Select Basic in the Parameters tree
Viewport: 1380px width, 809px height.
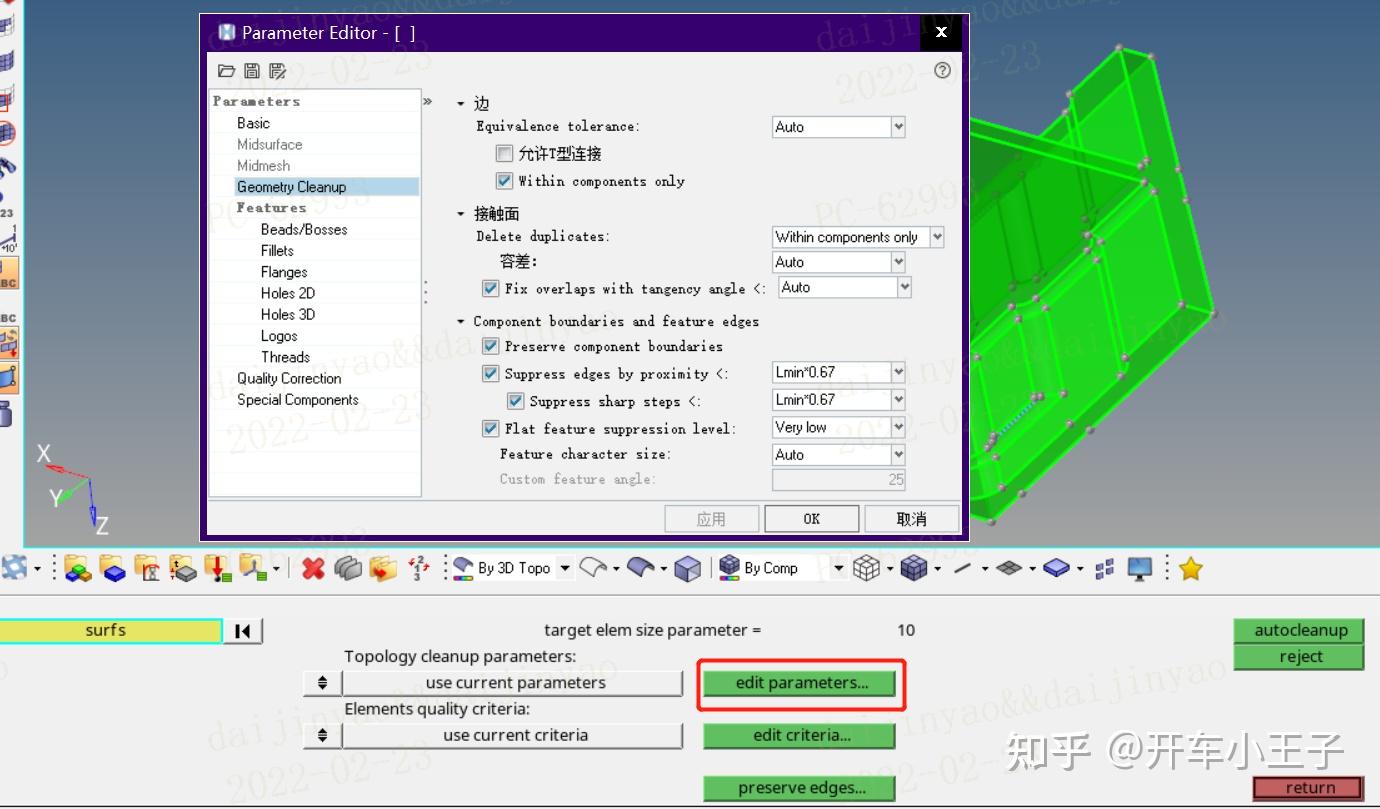(x=253, y=123)
